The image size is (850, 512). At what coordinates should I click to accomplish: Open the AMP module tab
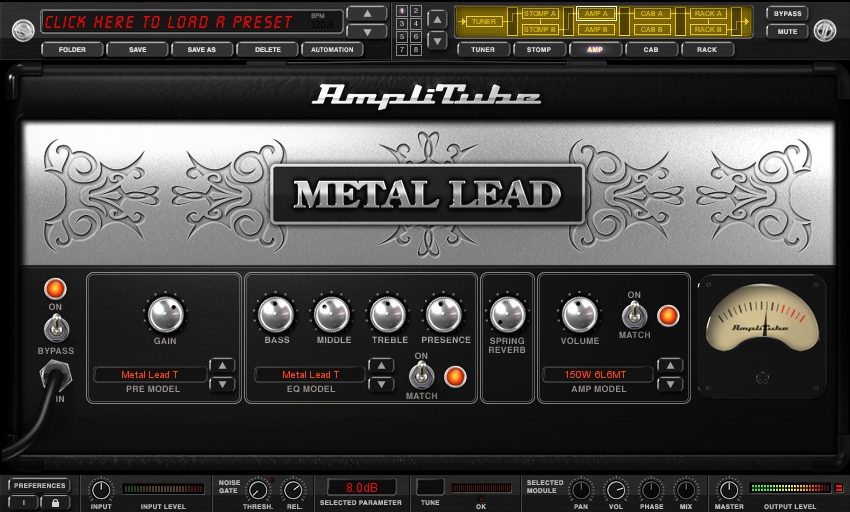point(595,49)
